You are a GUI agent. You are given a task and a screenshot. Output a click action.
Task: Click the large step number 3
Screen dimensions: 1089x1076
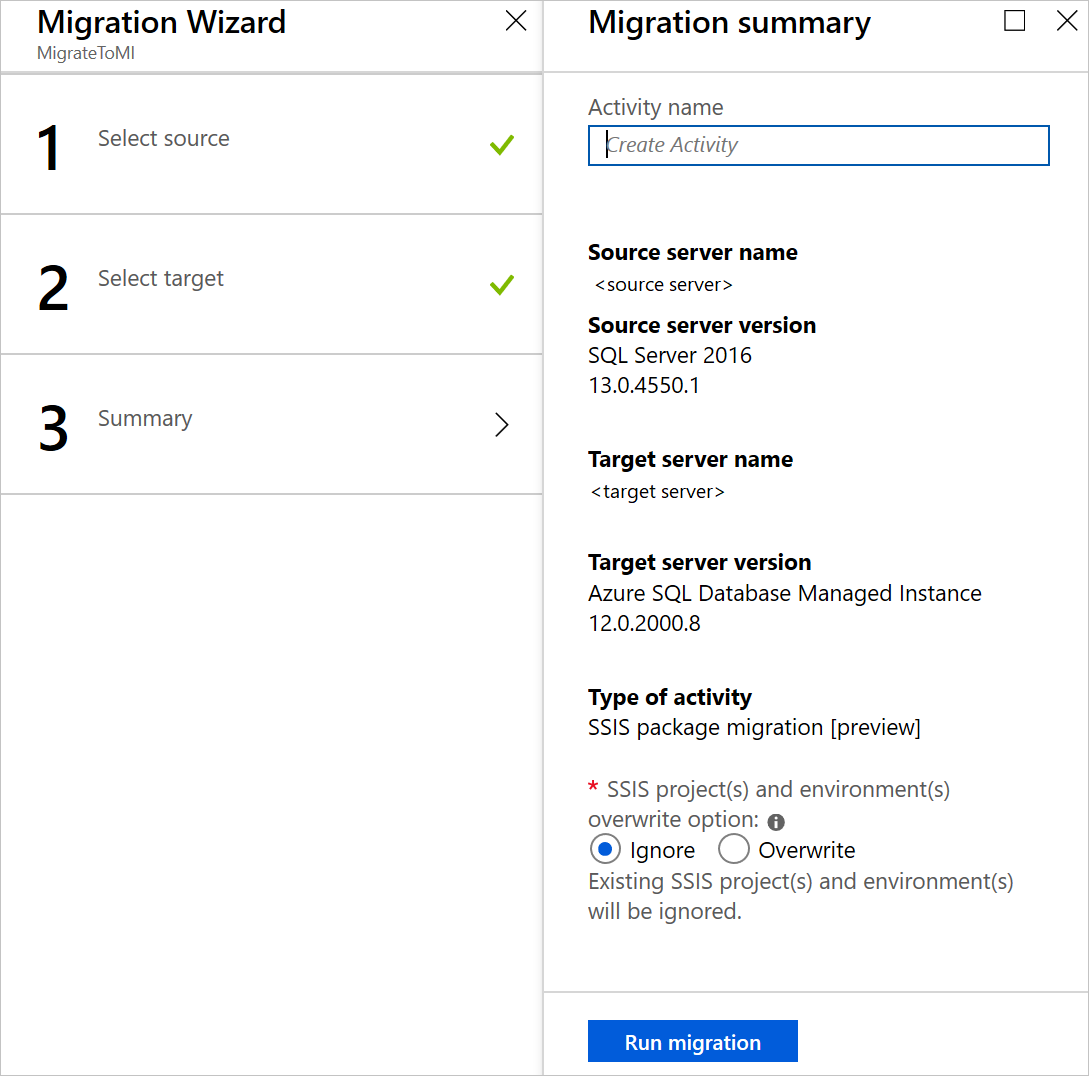pyautogui.click(x=53, y=428)
